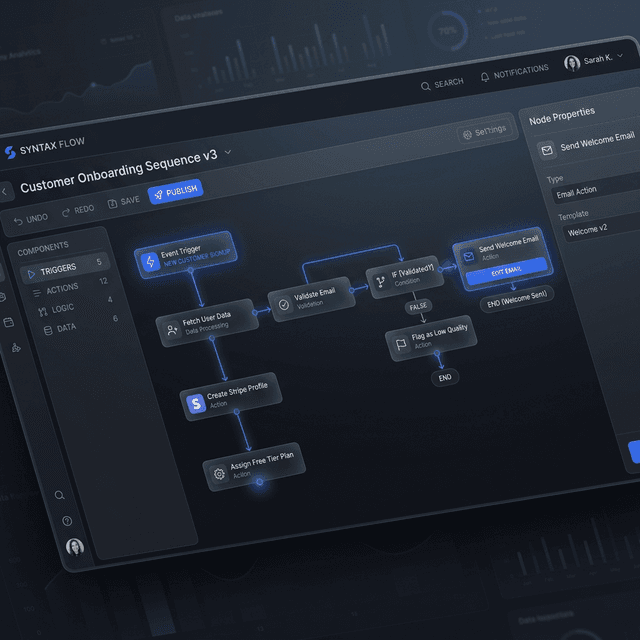Click the Actions list icon
Screen dimensions: 640x640
pyautogui.click(x=37, y=293)
